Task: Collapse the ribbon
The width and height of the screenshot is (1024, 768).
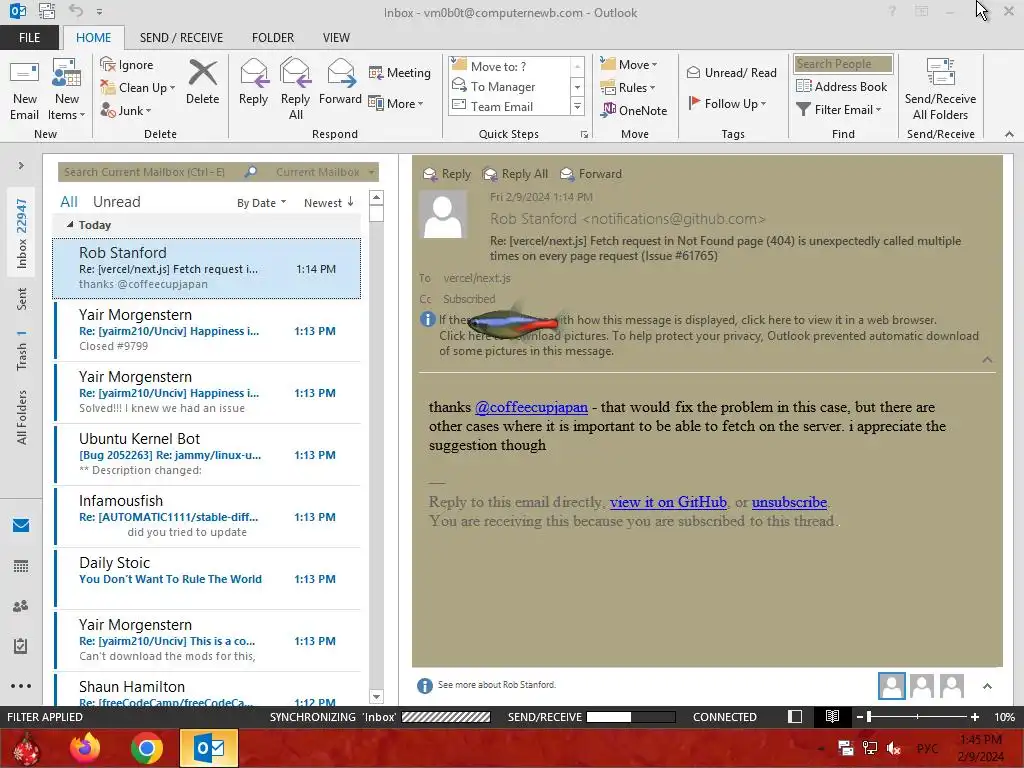Action: tap(1009, 134)
